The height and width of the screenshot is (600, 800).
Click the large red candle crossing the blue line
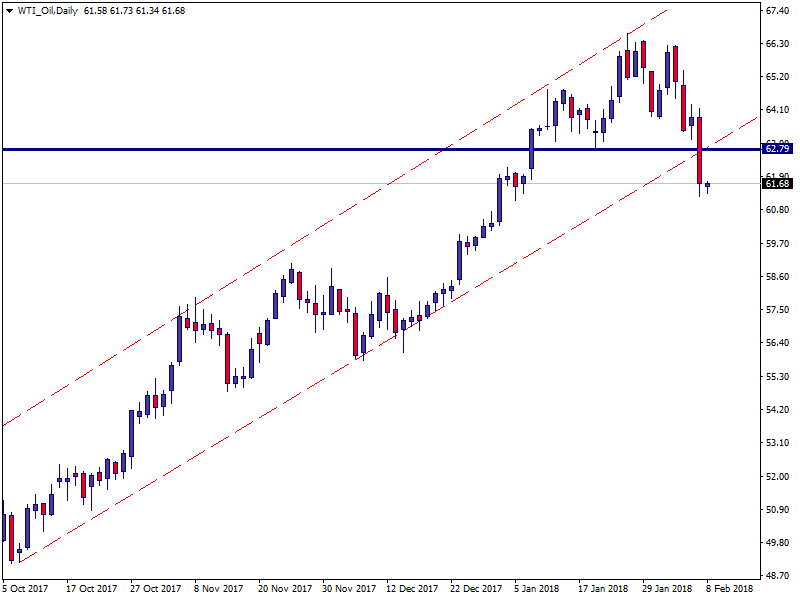(700, 150)
